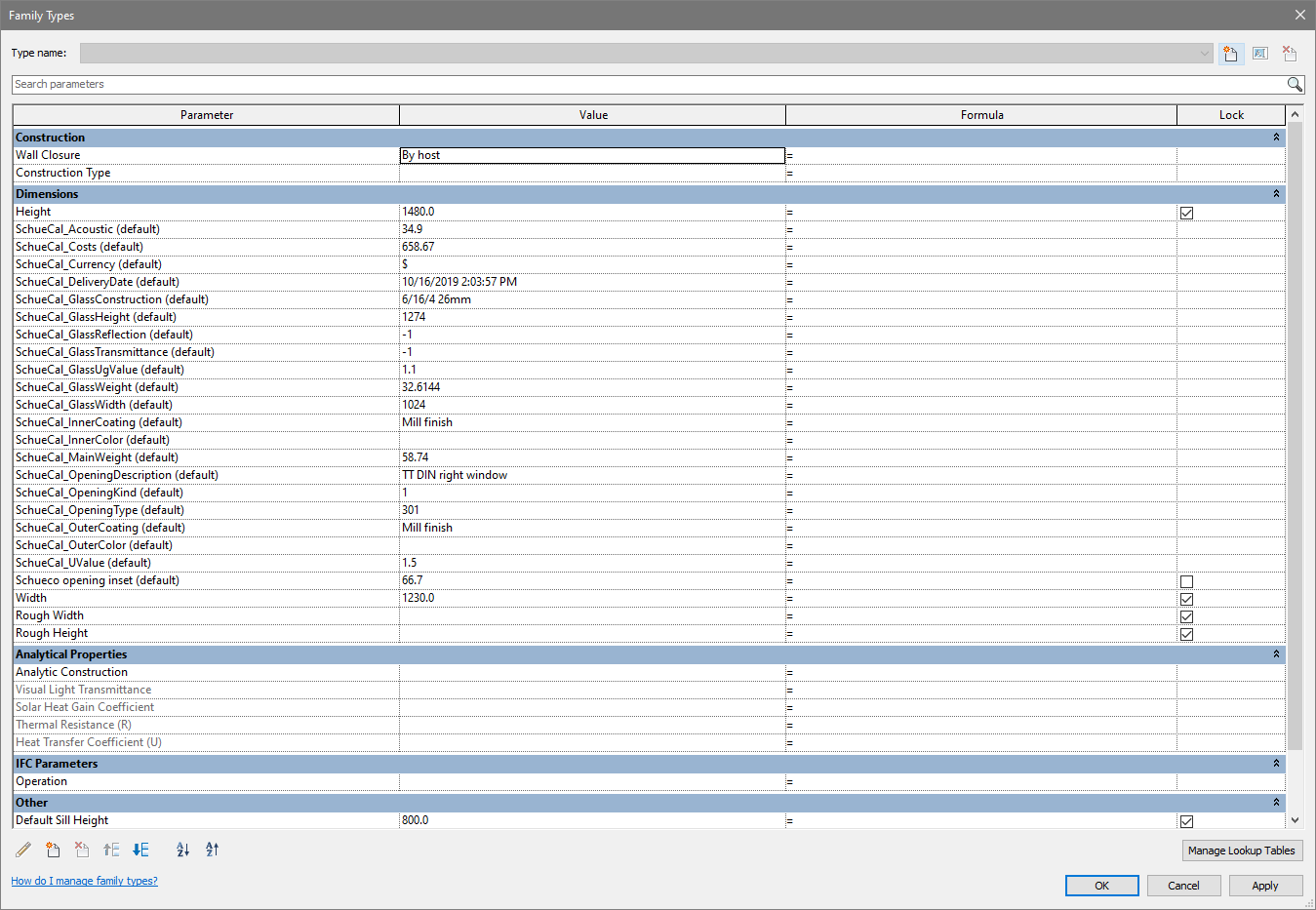
Task: Sort parameters in descending Z-A order
Action: (x=212, y=850)
